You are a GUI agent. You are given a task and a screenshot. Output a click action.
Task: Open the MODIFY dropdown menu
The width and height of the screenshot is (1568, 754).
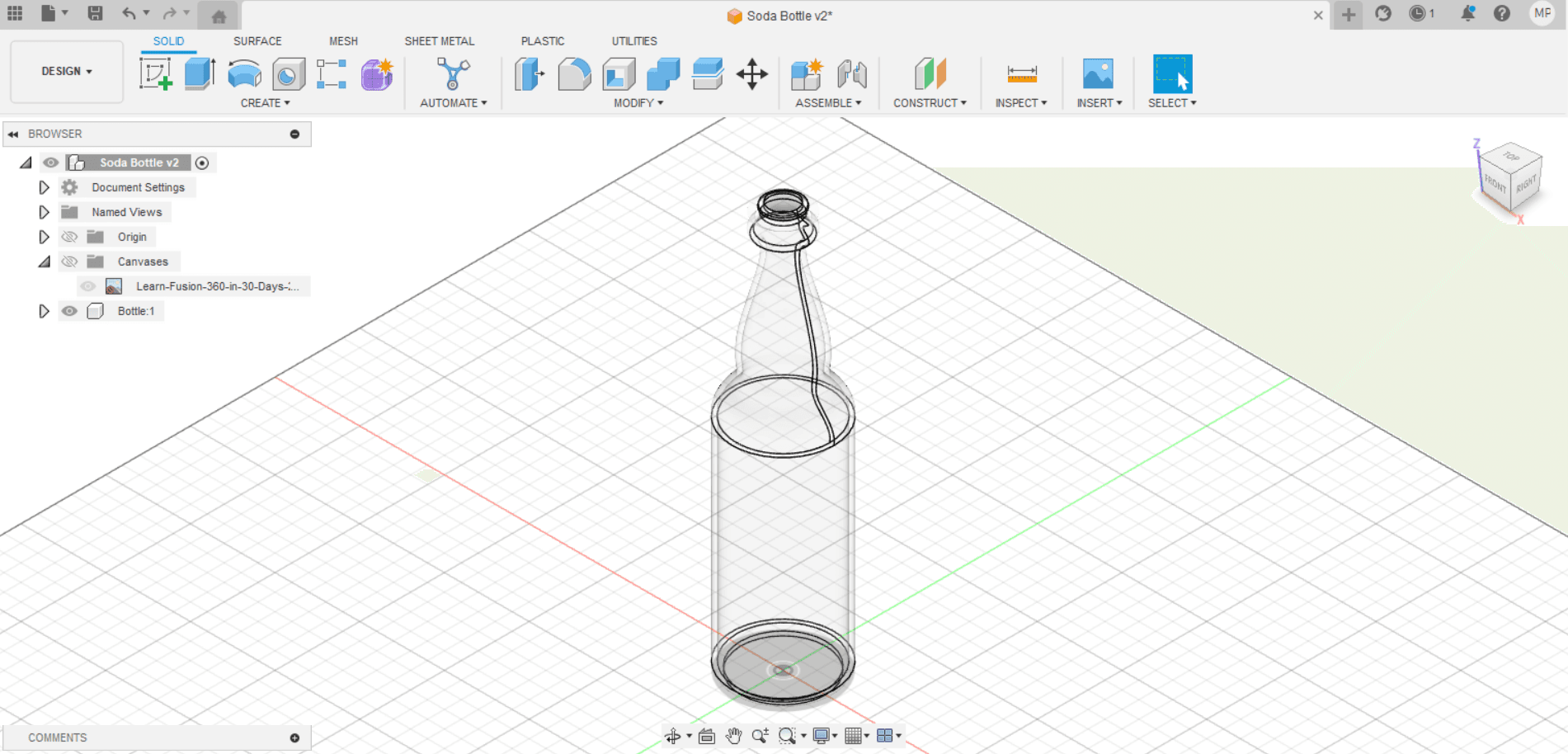(638, 103)
